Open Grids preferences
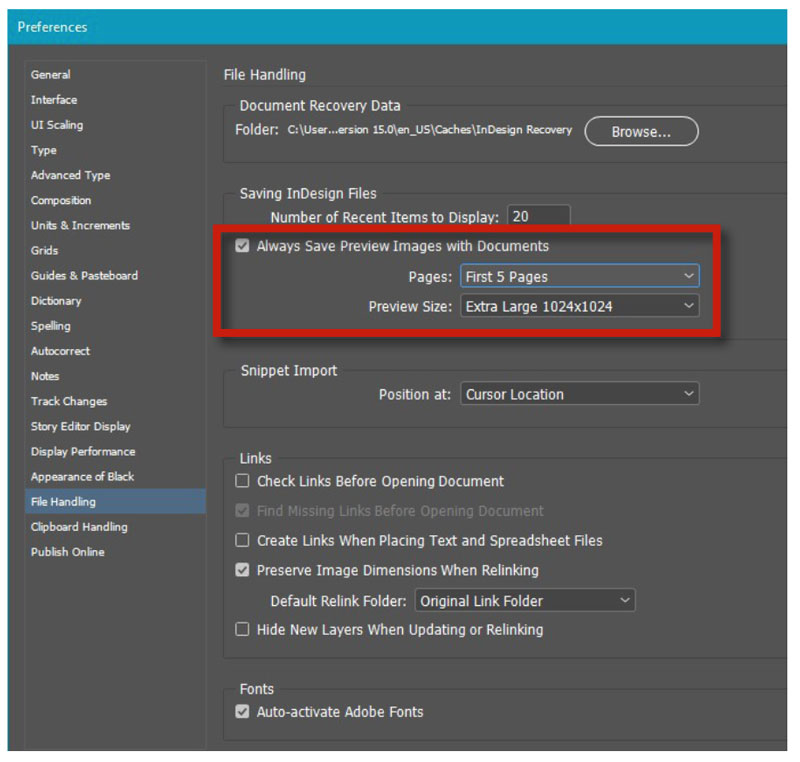Image resolution: width=800 pixels, height=762 pixels. (x=44, y=250)
